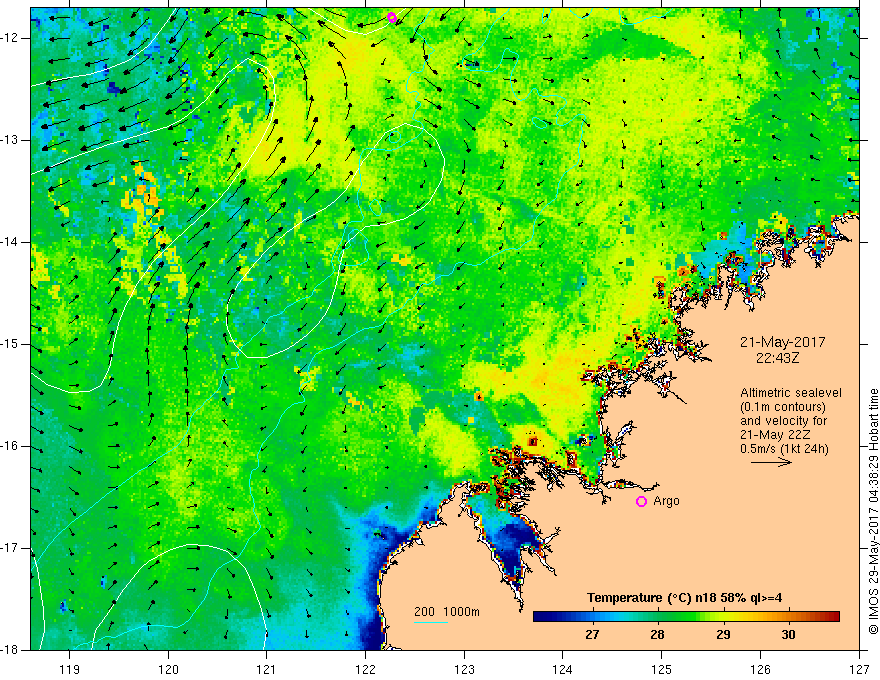The width and height of the screenshot is (880, 680).
Task: Click the 29 value on the temperature scale
Action: [x=723, y=635]
